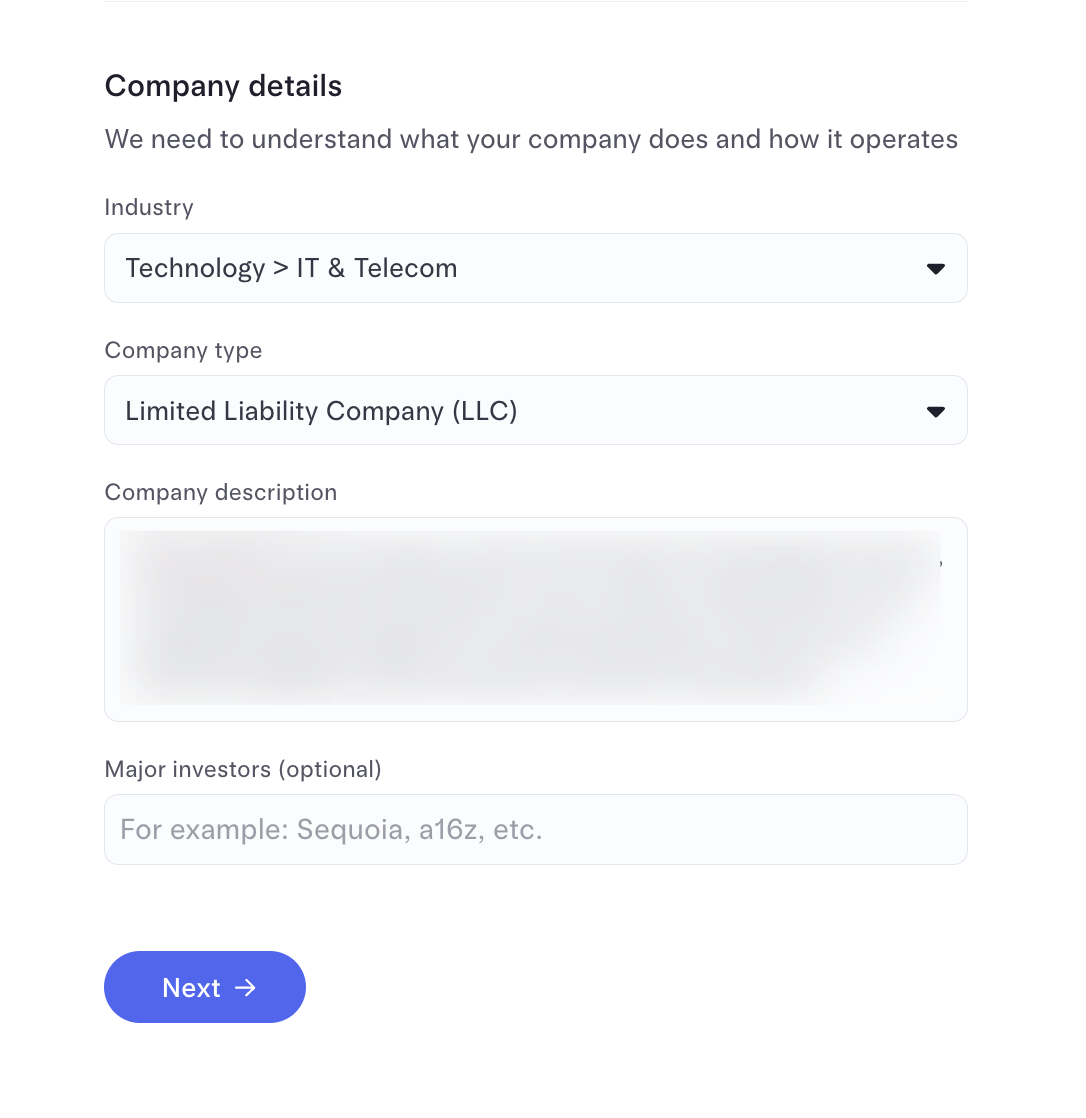Image resolution: width=1086 pixels, height=1118 pixels.
Task: Click the "Industry" field label
Action: click(x=149, y=208)
